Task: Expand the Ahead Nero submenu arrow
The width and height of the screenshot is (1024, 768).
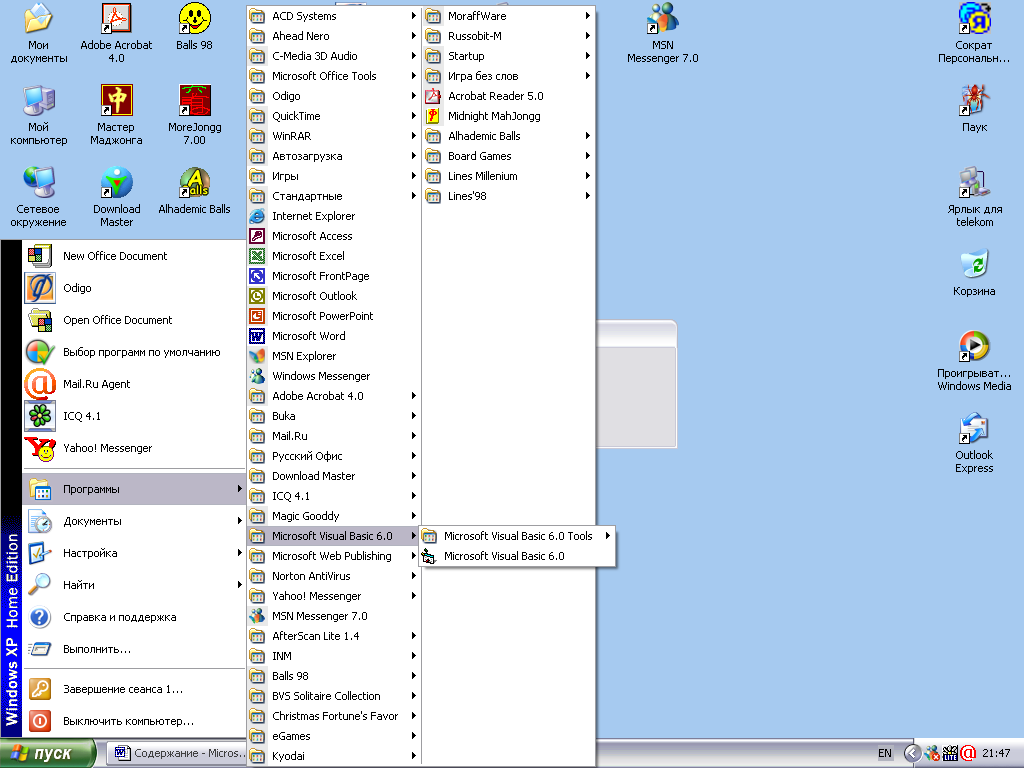Action: tap(413, 36)
